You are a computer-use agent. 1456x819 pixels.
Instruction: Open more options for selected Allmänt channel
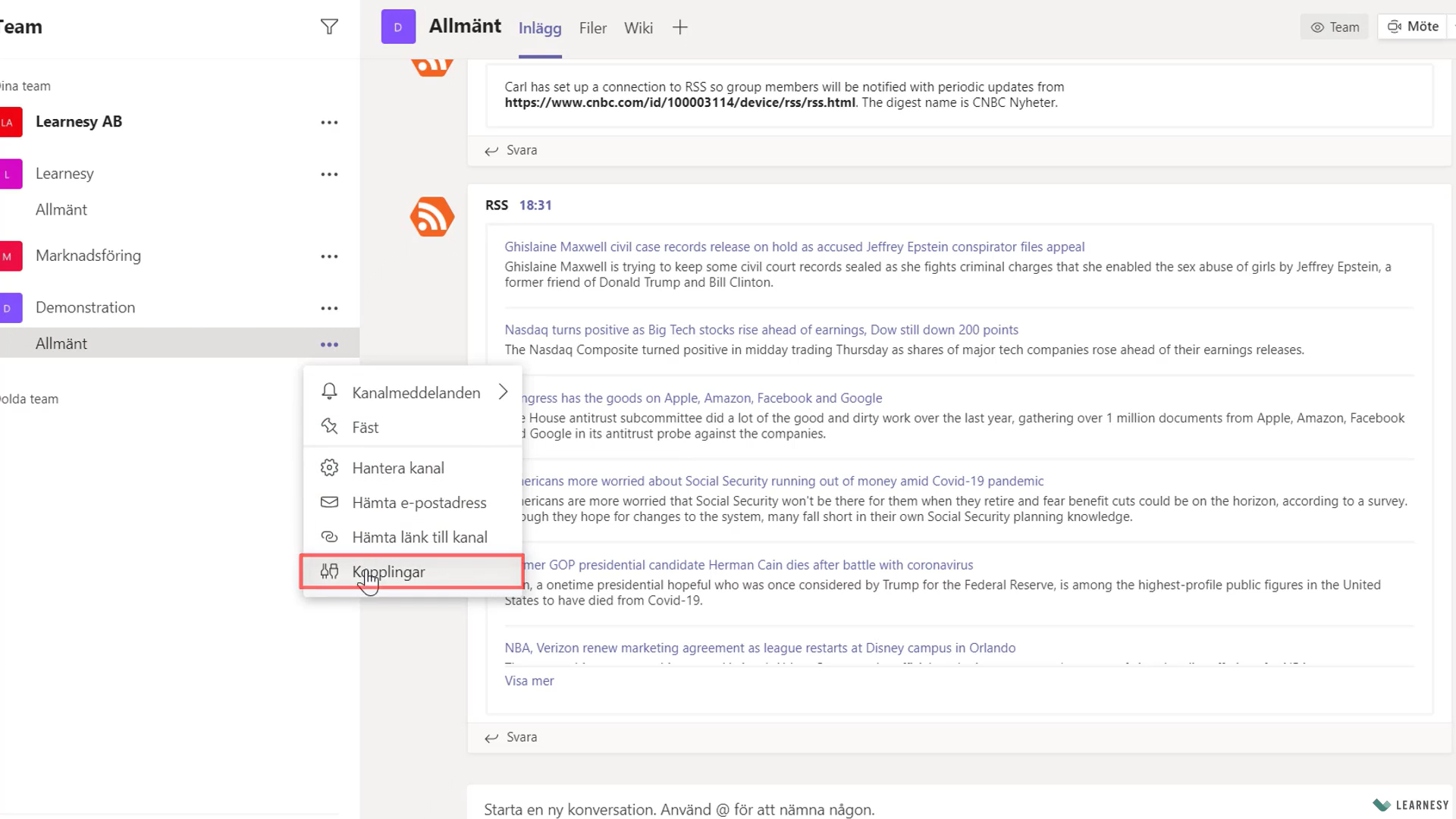[329, 344]
